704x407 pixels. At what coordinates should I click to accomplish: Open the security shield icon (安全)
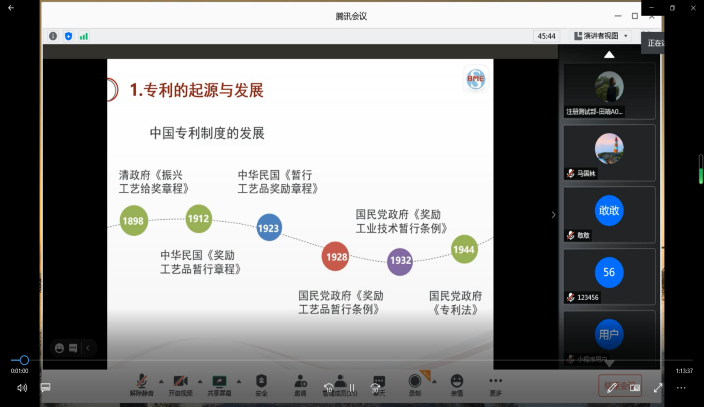[261, 382]
